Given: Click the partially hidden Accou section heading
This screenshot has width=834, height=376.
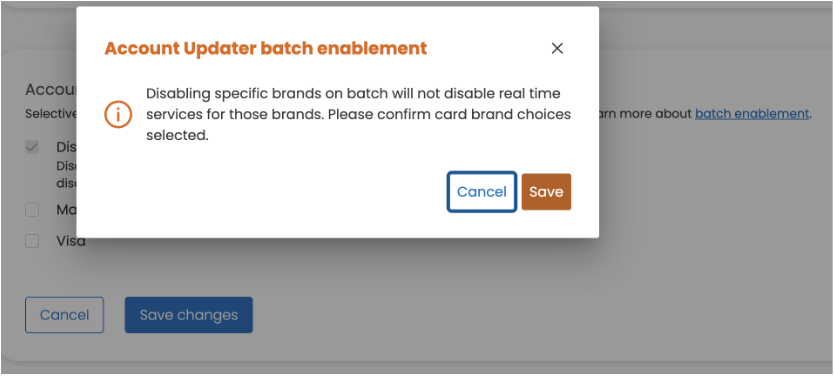Looking at the screenshot, I should tap(51, 90).
